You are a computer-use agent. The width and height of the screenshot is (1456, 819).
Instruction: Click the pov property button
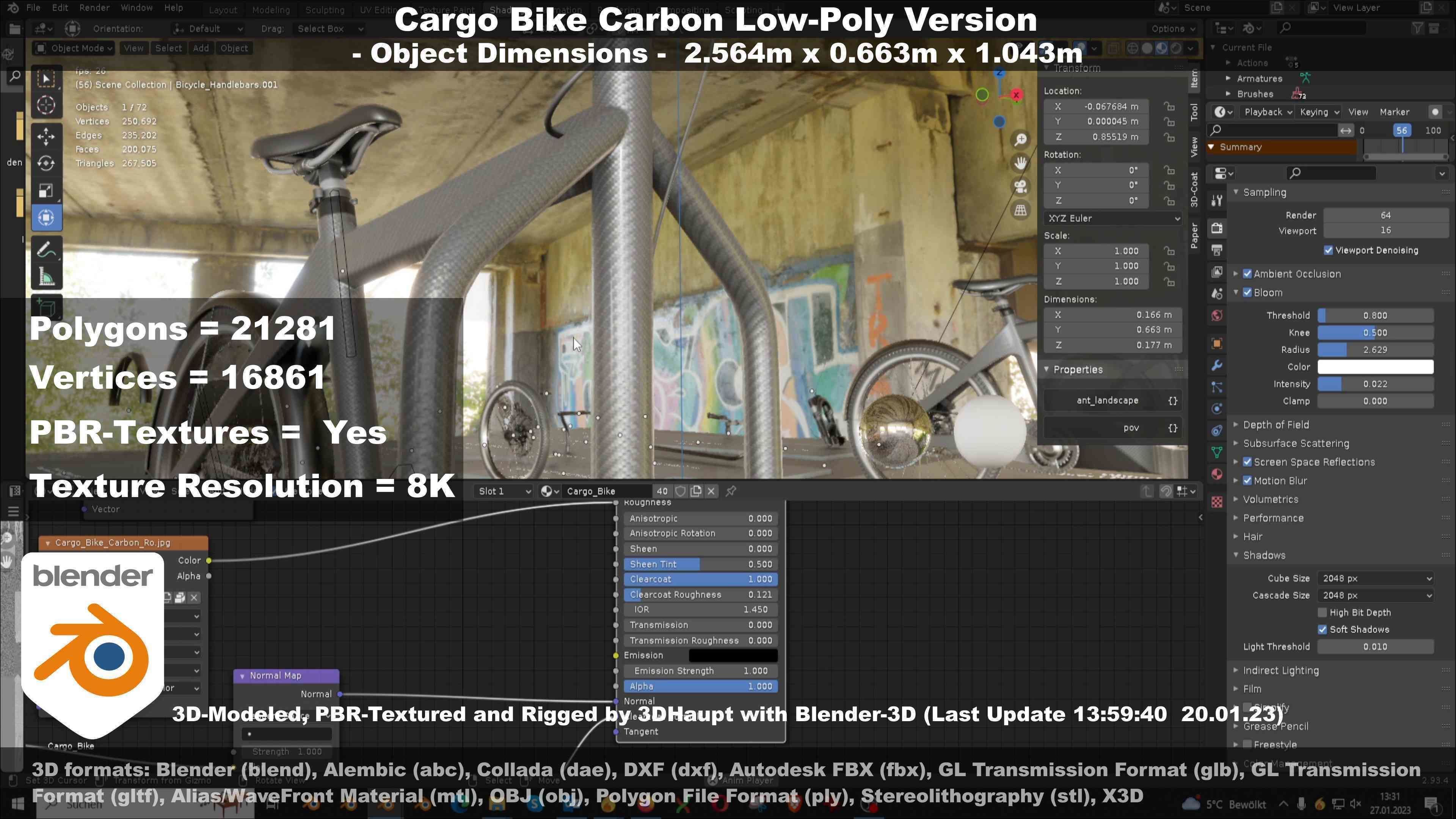[1112, 428]
